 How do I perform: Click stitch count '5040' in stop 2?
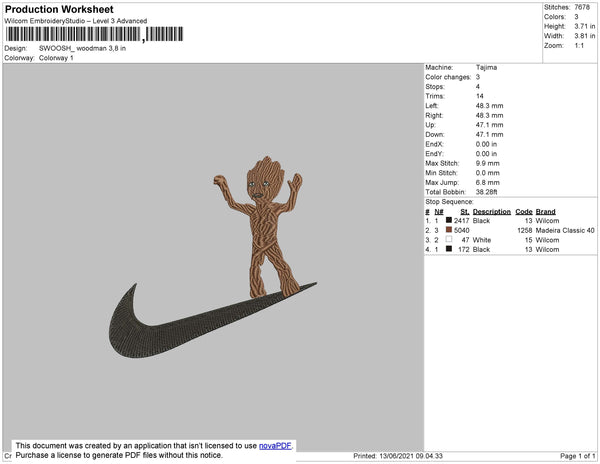tap(461, 230)
